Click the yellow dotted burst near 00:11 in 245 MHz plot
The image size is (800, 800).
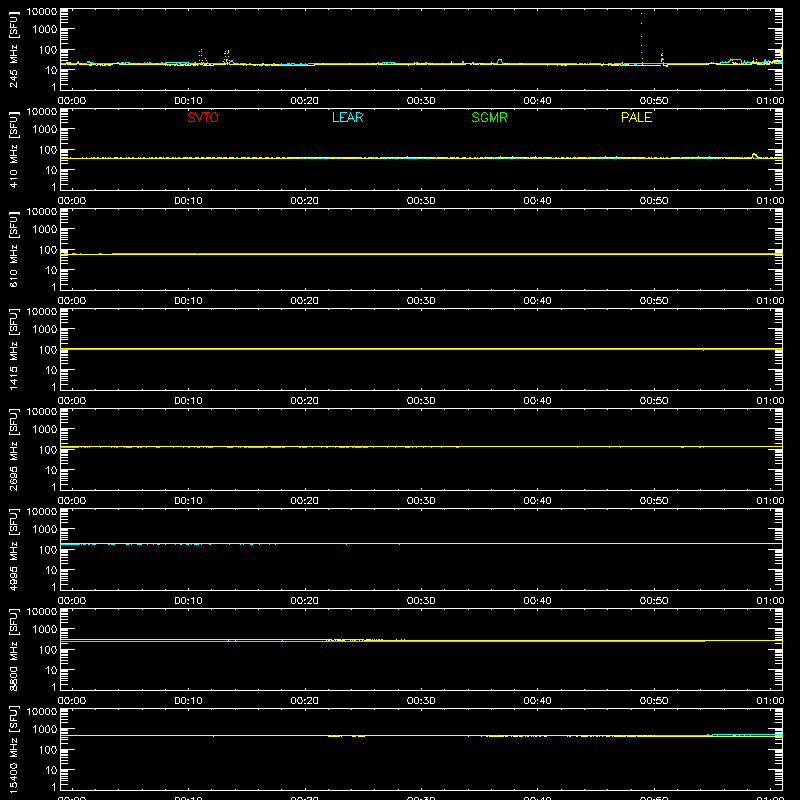[201, 56]
